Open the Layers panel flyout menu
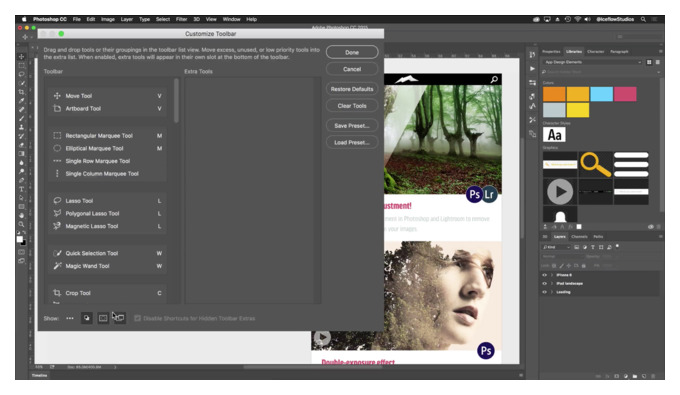This screenshot has width=680, height=395. coord(660,237)
